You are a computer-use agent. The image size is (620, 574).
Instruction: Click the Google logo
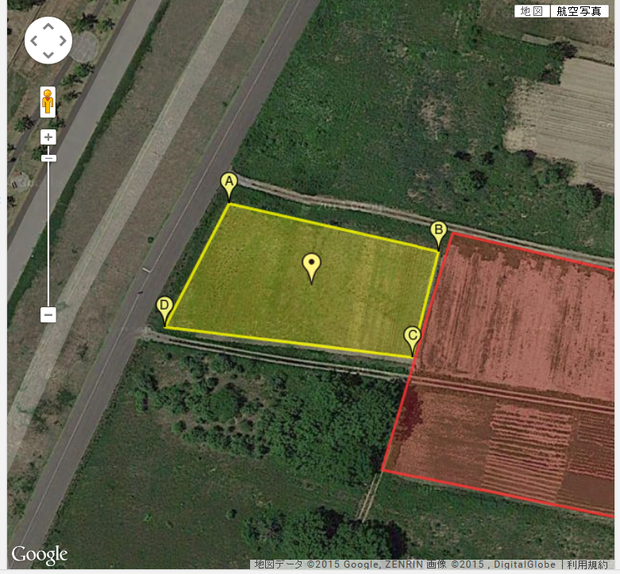39,555
